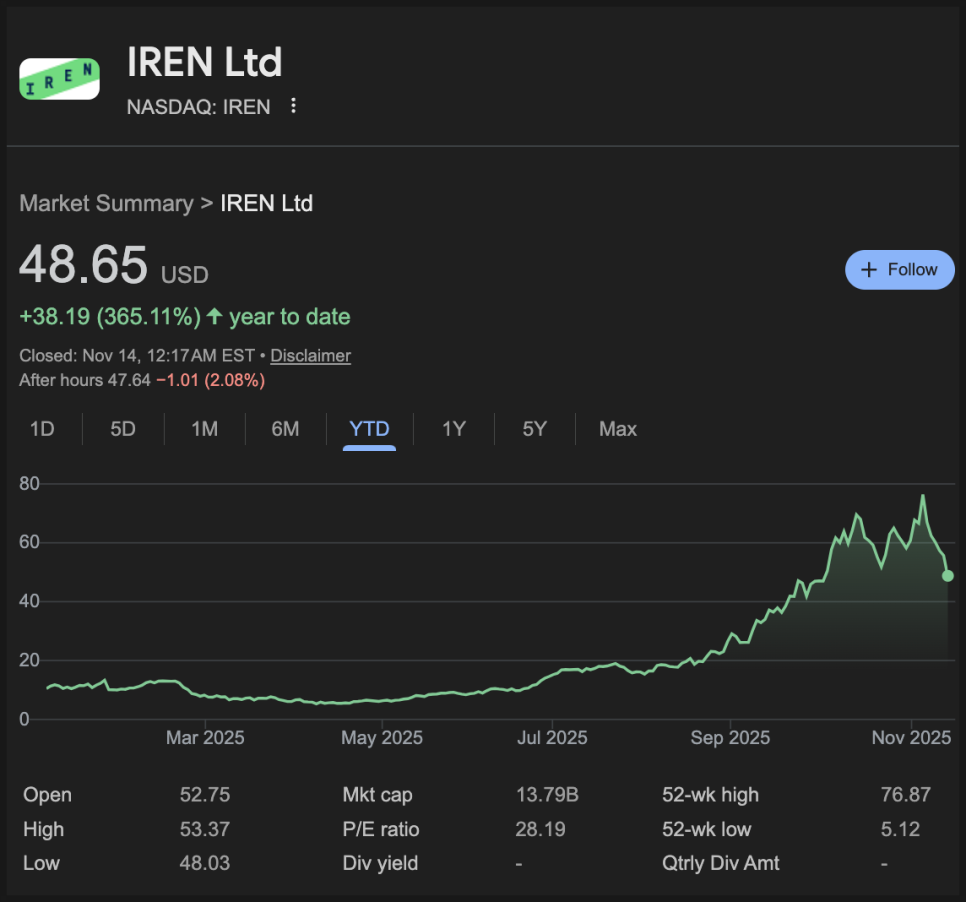The height and width of the screenshot is (902, 966).
Task: Select the YTD range tab
Action: pos(369,430)
